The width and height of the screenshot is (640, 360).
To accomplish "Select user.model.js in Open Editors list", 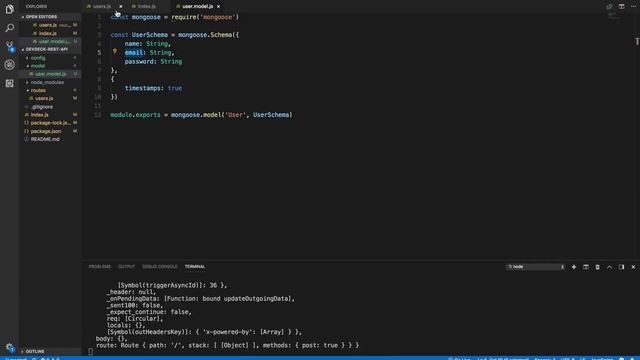I will (51, 42).
